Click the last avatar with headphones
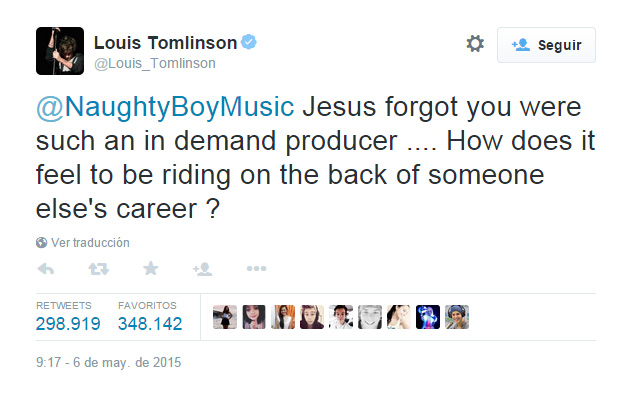Image resolution: width=624 pixels, height=398 pixels. point(457,317)
